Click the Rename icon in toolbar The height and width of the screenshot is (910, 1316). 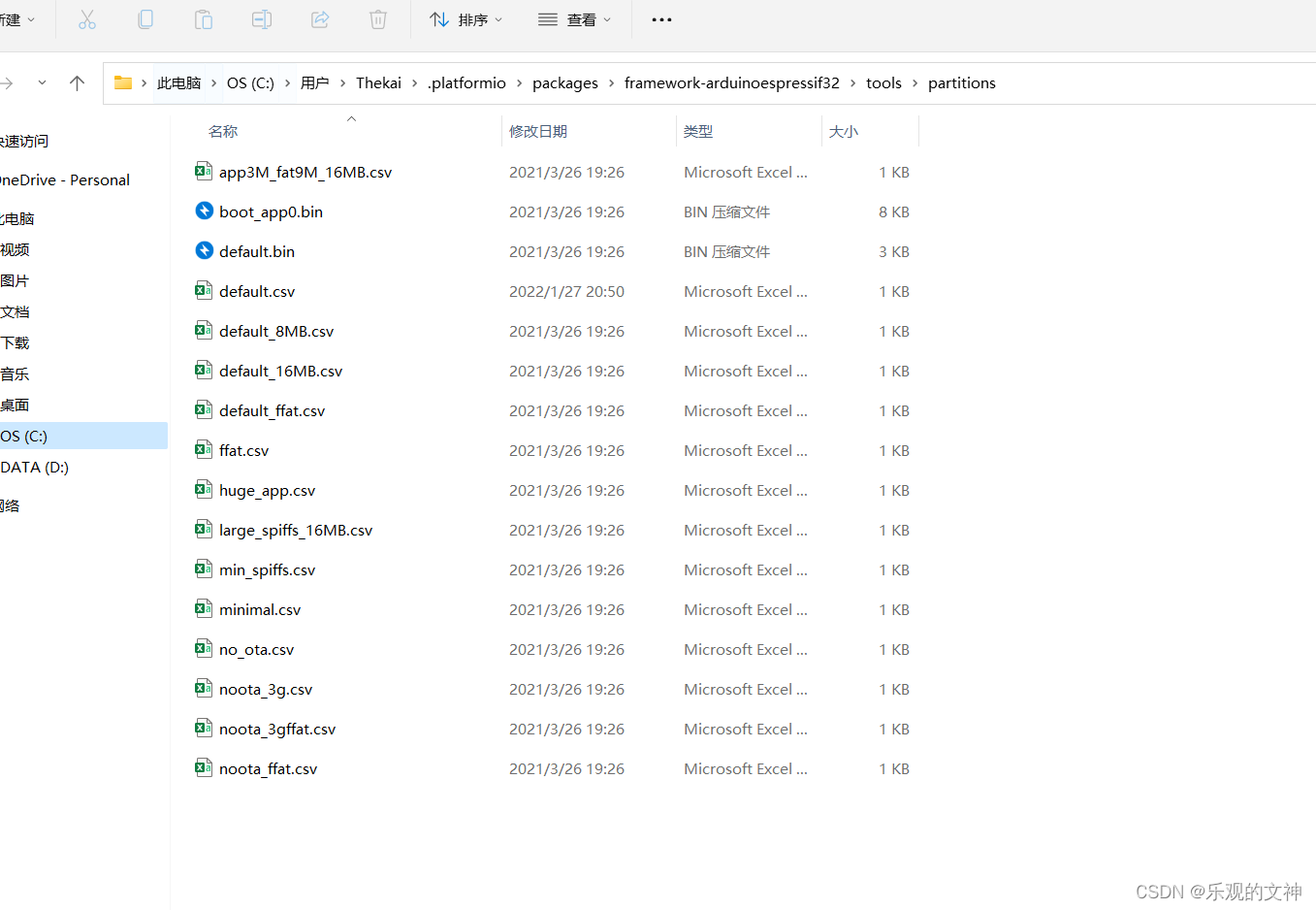[x=262, y=19]
